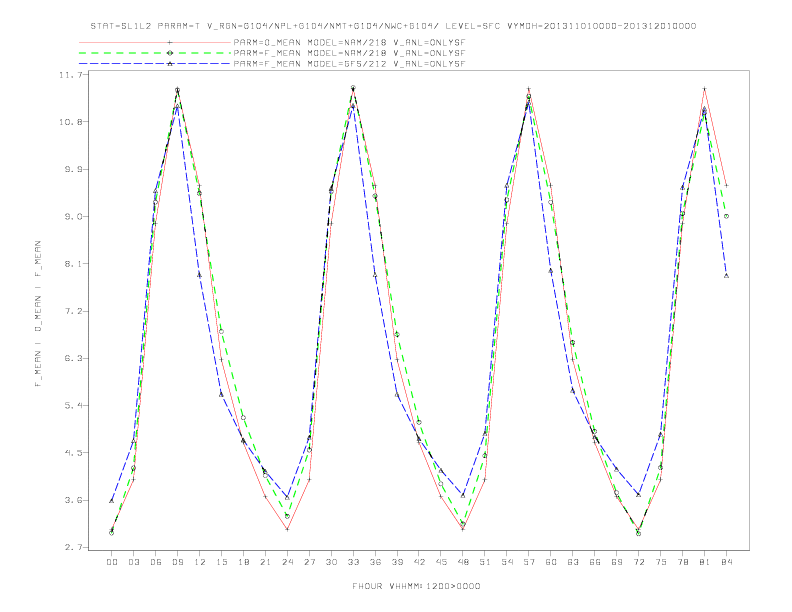The width and height of the screenshot is (792, 612).
Task: Click x-axis tick label 18
Action: 243,562
